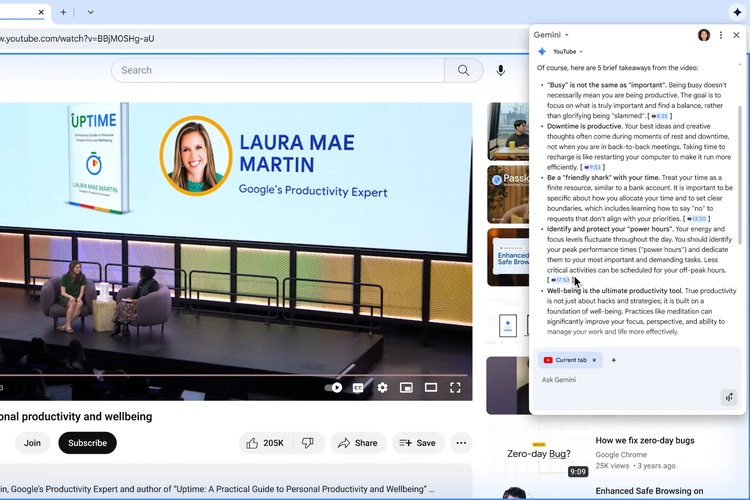This screenshot has width=750, height=500.
Task: Open the new browser tab plus button
Action: click(x=63, y=12)
